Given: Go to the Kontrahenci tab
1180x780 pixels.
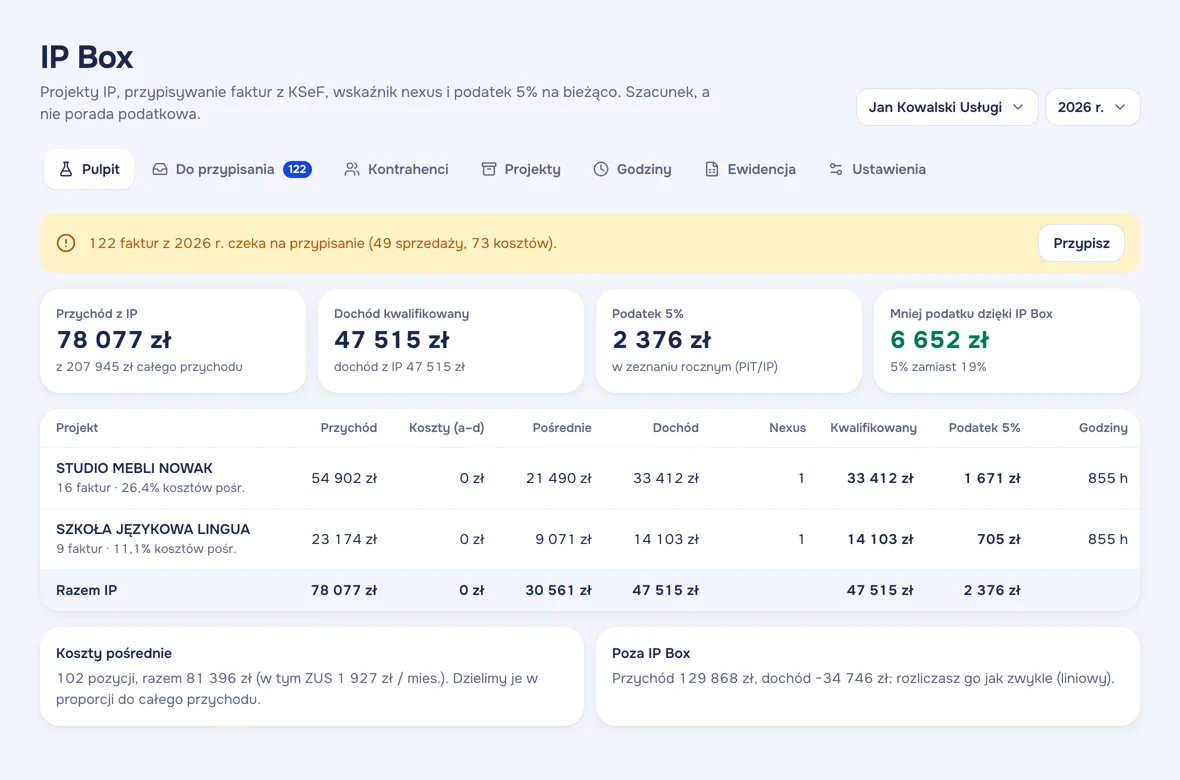Looking at the screenshot, I should click(x=397, y=169).
